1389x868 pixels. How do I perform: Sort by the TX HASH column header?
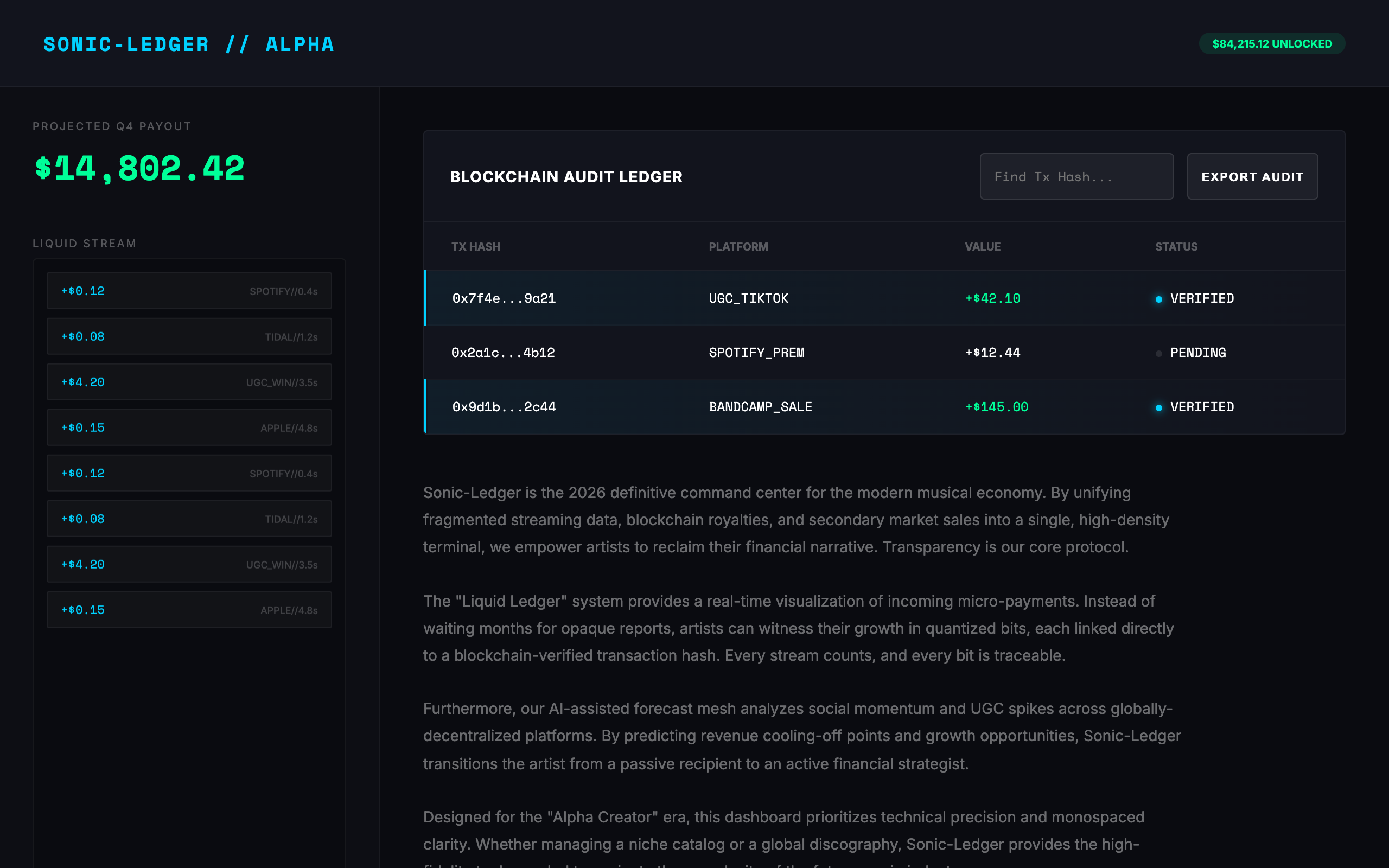pos(475,247)
